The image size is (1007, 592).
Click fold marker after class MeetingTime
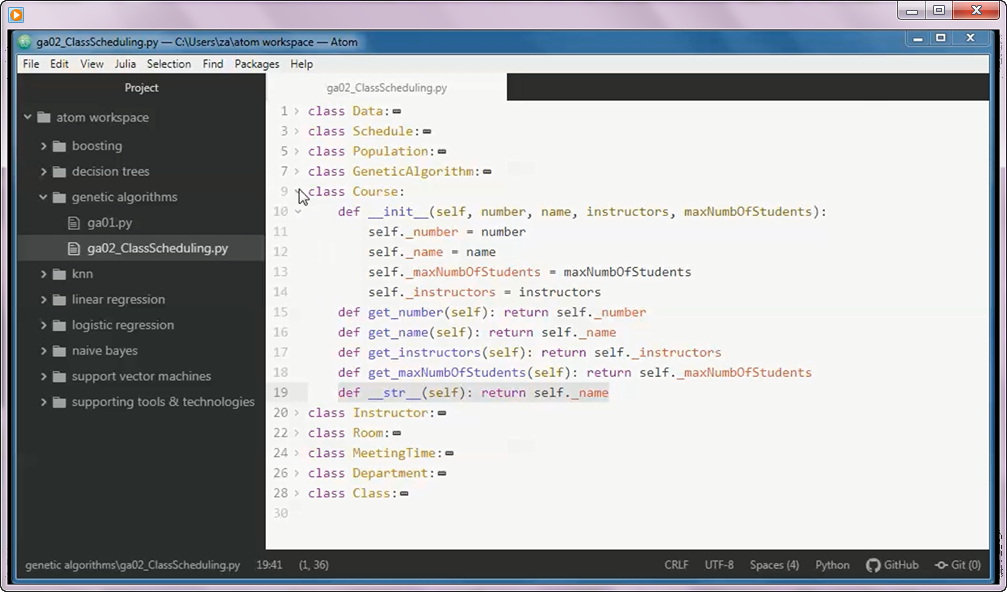[450, 454]
